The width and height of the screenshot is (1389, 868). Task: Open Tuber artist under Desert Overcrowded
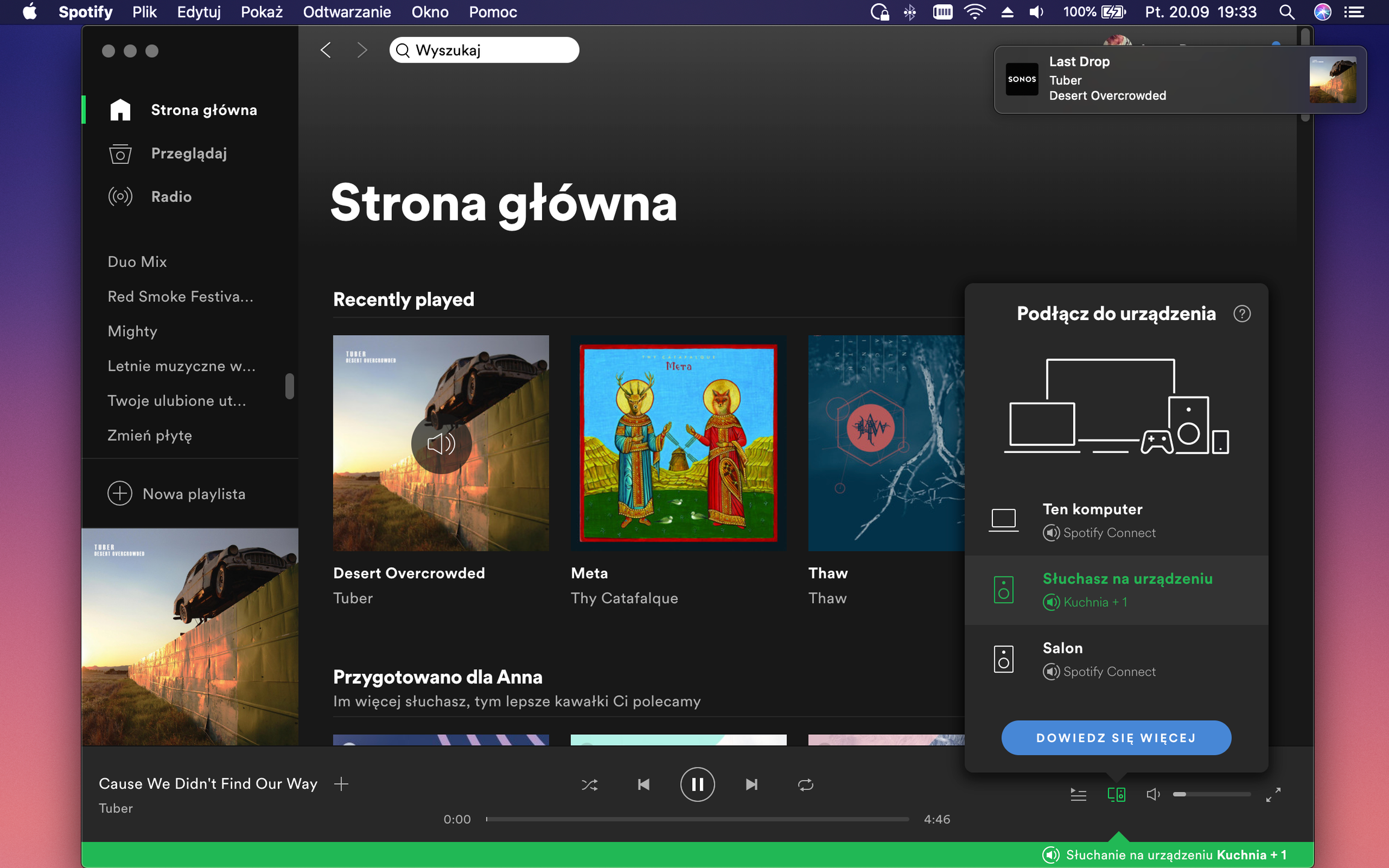(x=353, y=598)
